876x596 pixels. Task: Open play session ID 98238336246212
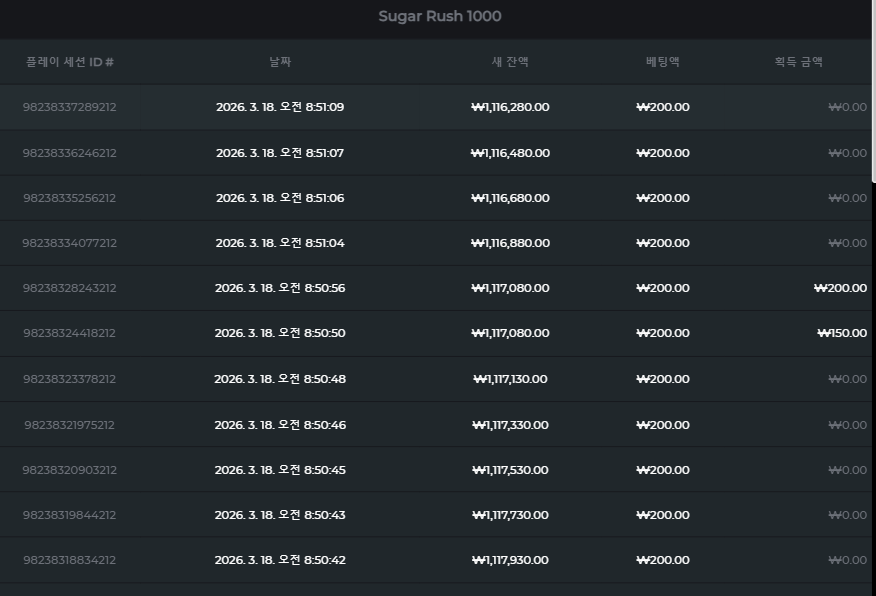coord(69,152)
